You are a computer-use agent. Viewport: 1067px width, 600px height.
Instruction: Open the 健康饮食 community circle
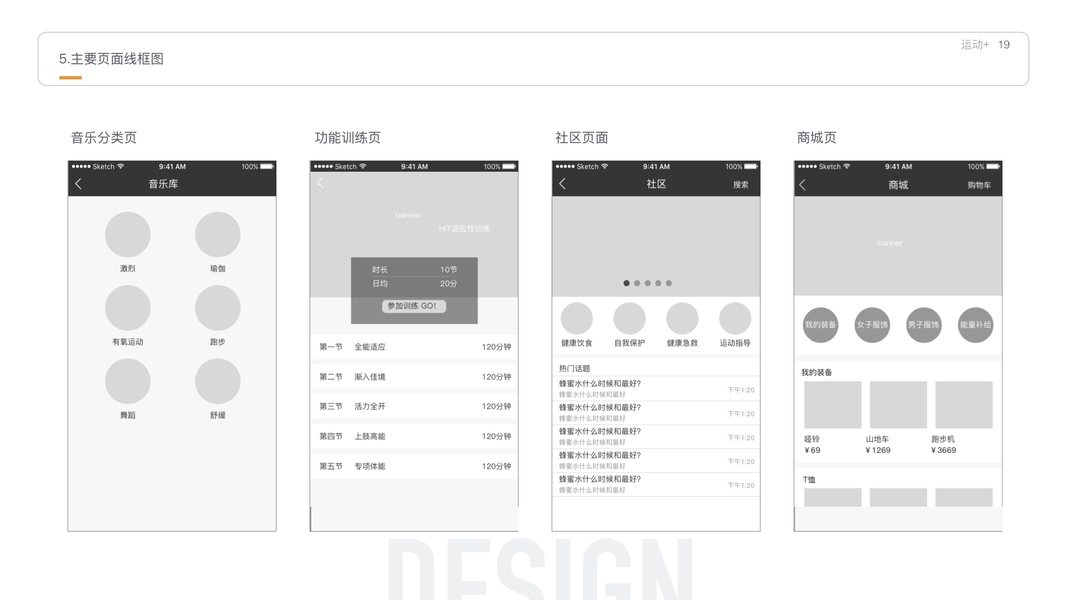coord(576,318)
